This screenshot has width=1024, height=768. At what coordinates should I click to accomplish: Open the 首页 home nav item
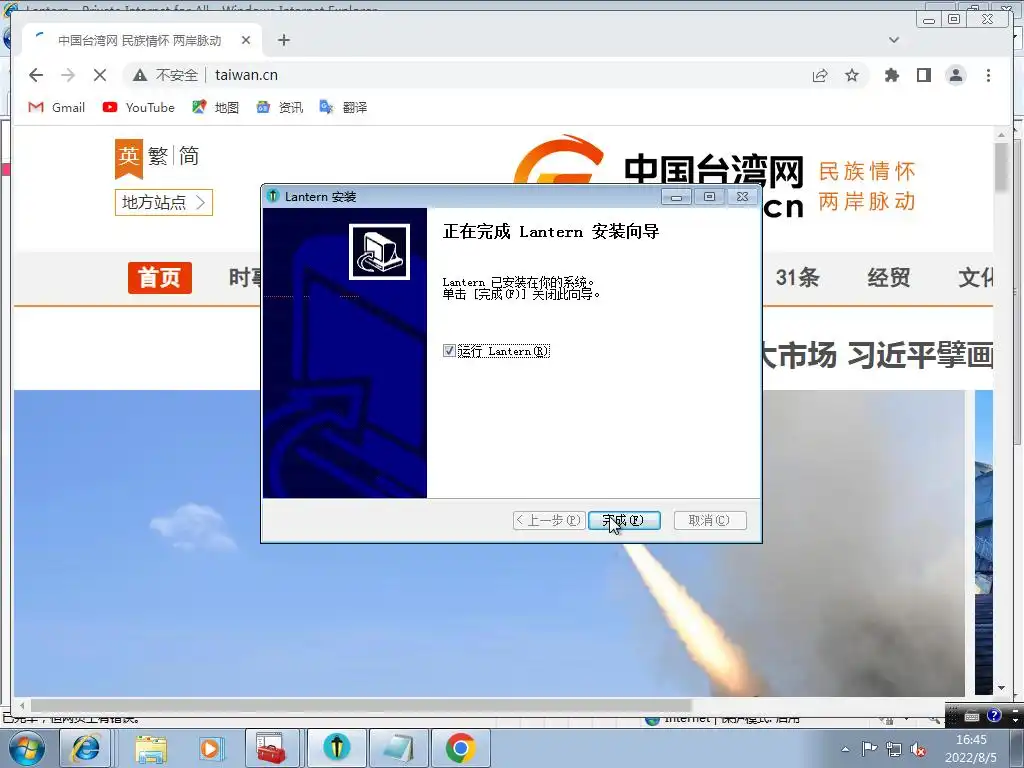coord(160,278)
